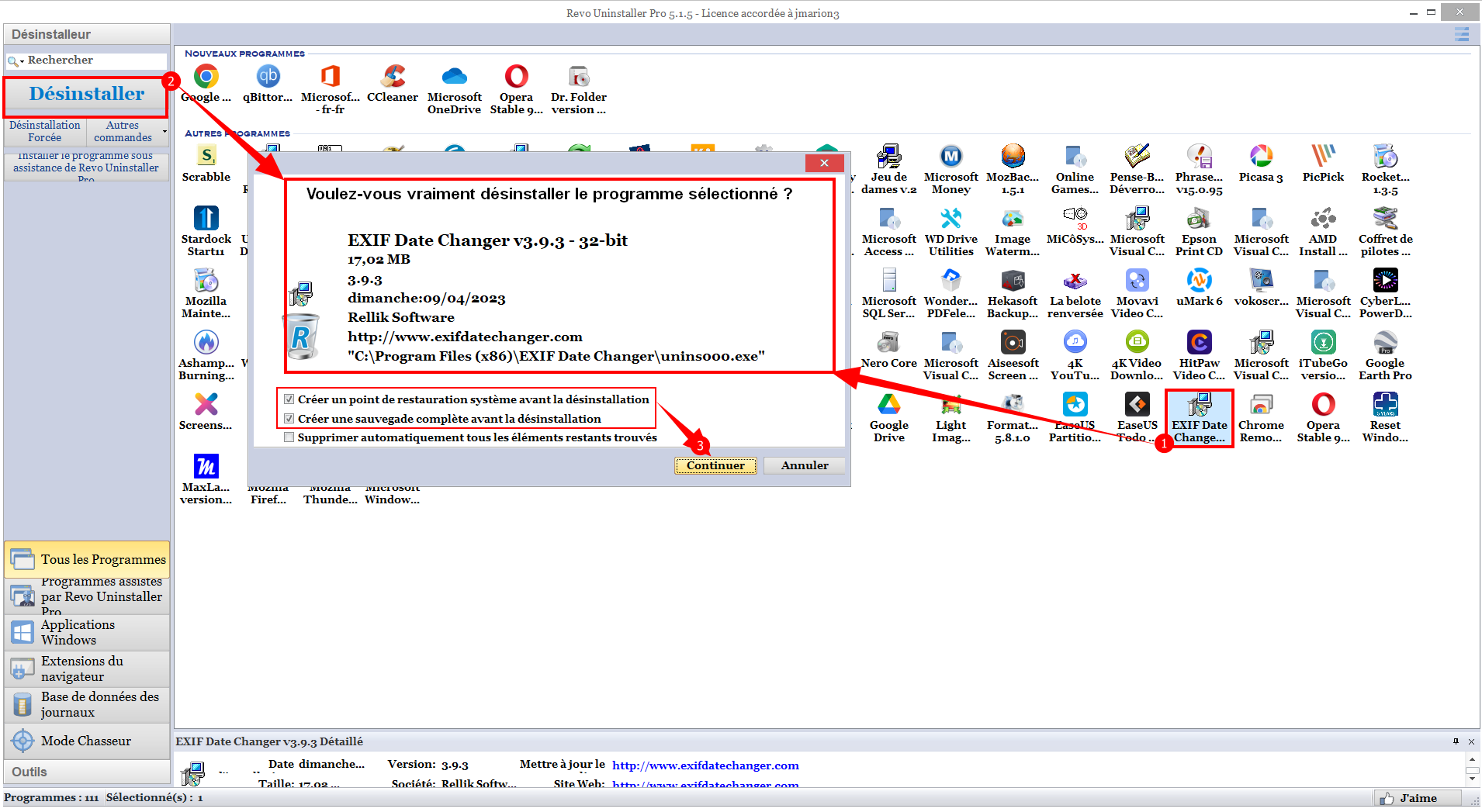Select the Reset Windows Update icon

pyautogui.click(x=1386, y=405)
